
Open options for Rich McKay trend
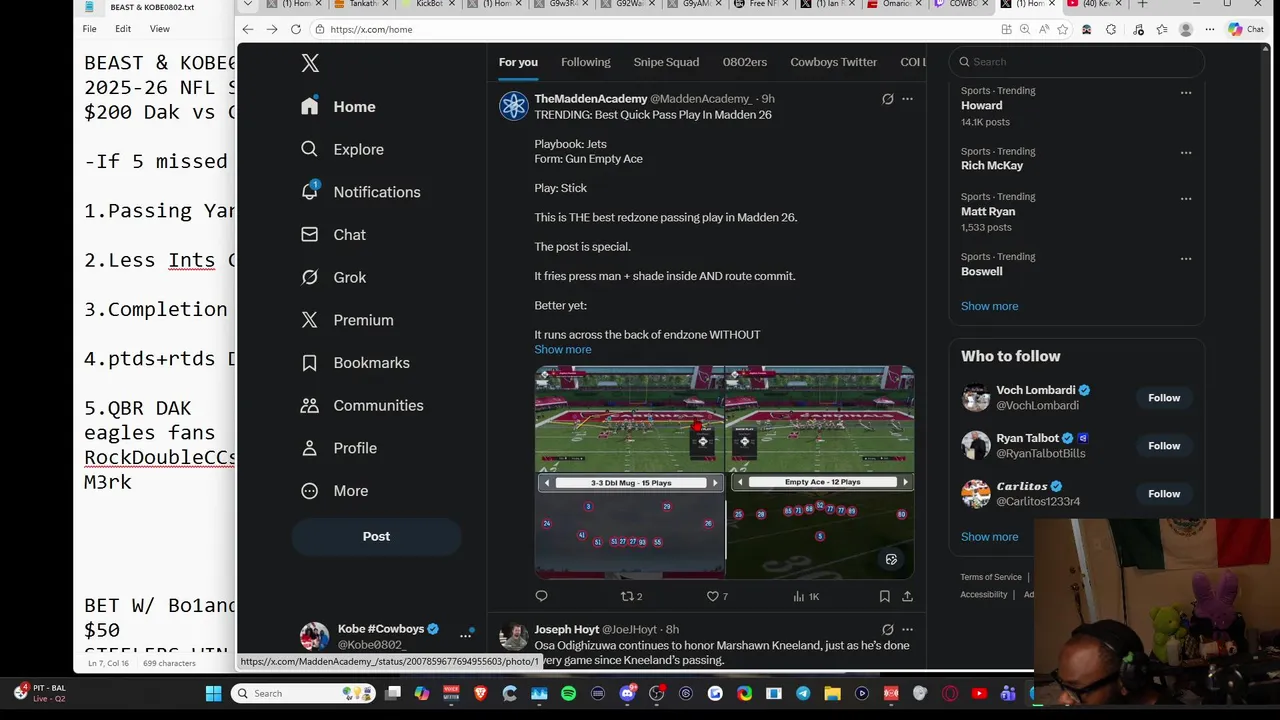(x=1186, y=153)
